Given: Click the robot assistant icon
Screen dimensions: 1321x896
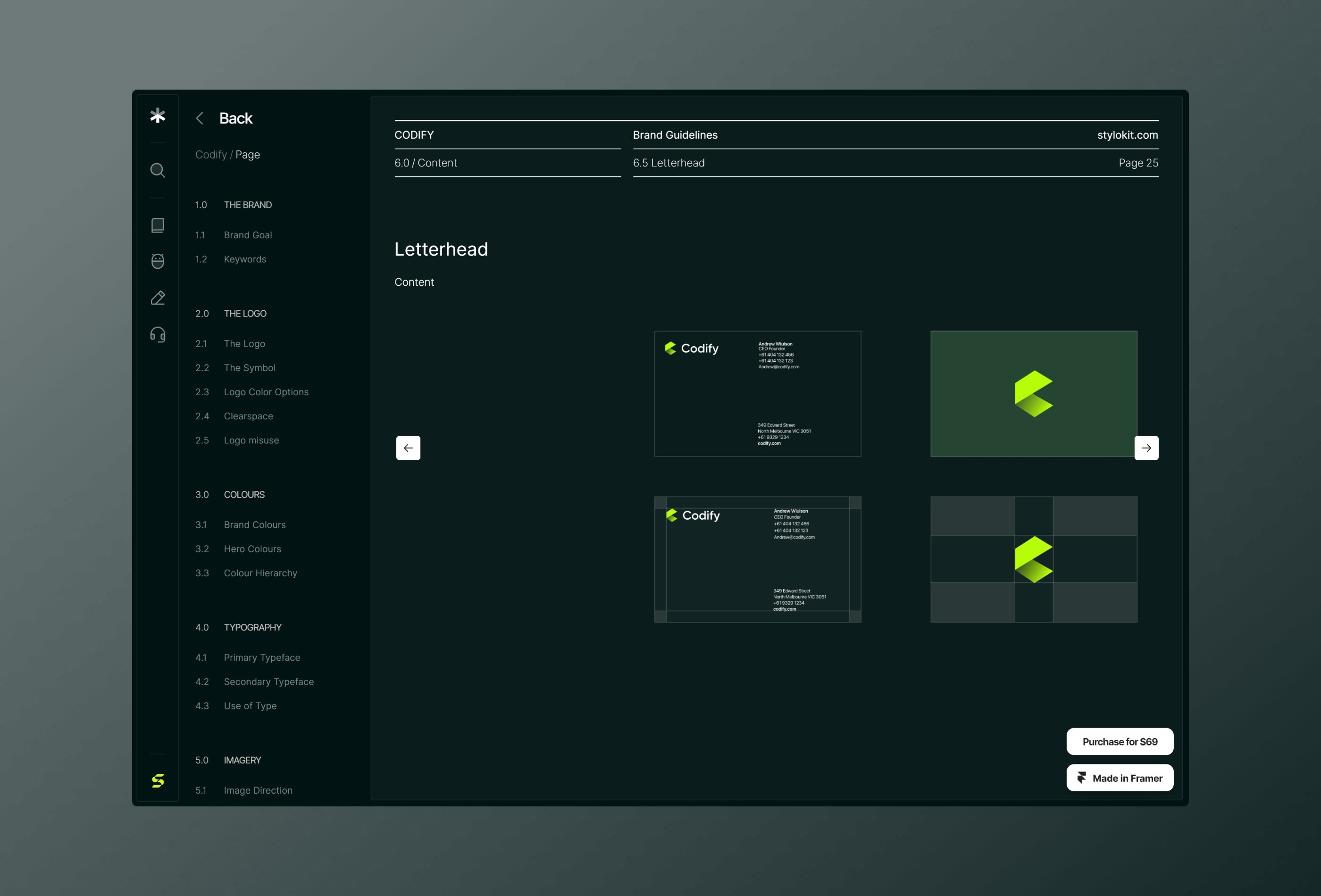Looking at the screenshot, I should click(x=158, y=261).
